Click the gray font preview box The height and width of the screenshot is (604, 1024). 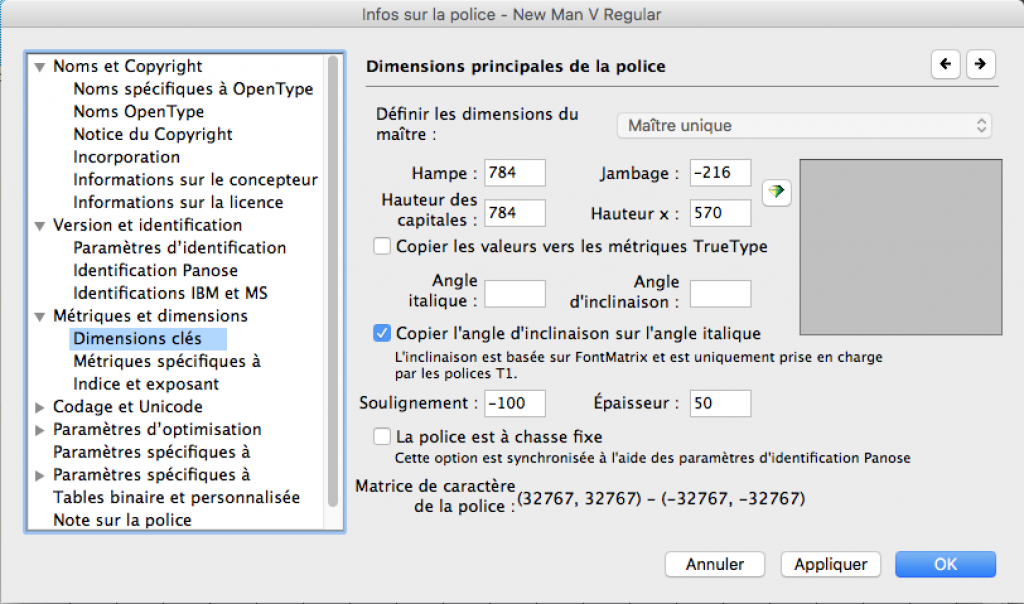pyautogui.click(x=900, y=246)
